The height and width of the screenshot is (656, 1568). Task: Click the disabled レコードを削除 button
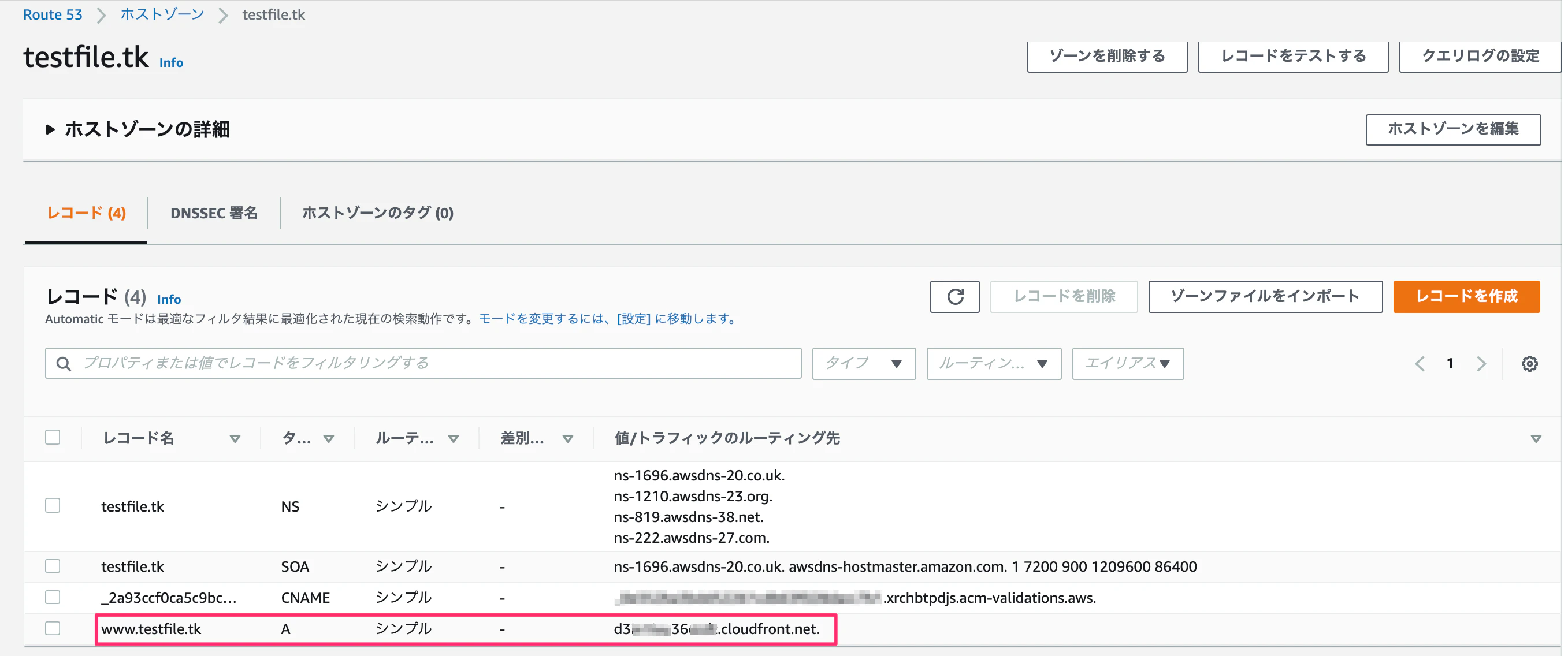click(x=1064, y=296)
